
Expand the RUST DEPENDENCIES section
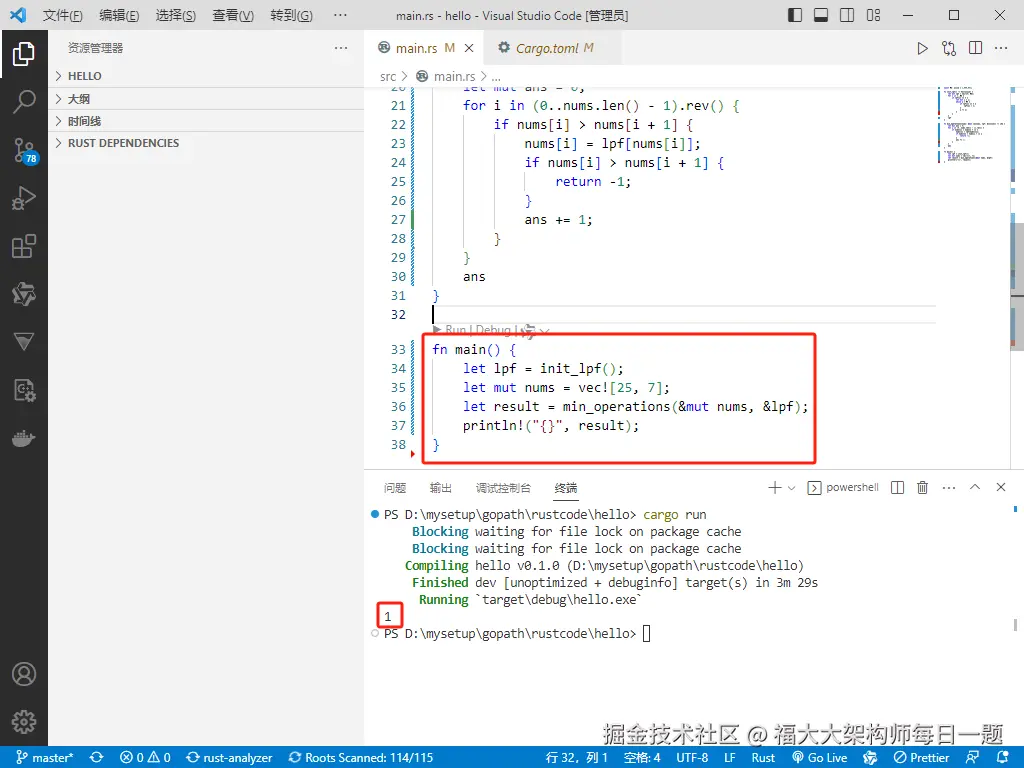click(206, 143)
